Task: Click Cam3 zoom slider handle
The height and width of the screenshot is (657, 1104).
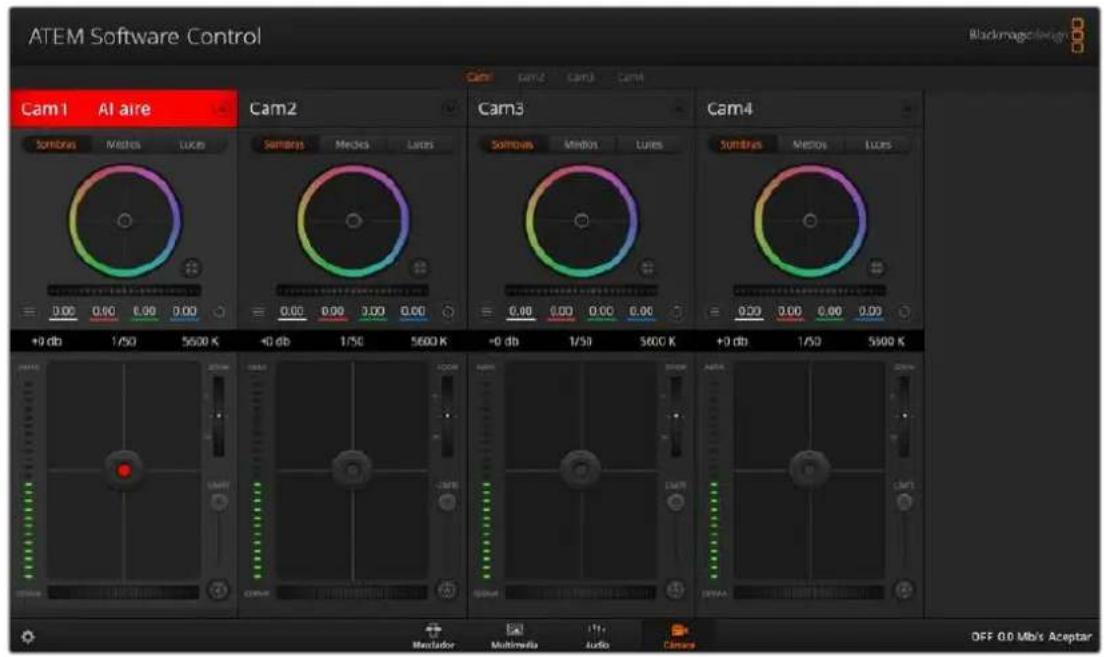Action: (676, 415)
